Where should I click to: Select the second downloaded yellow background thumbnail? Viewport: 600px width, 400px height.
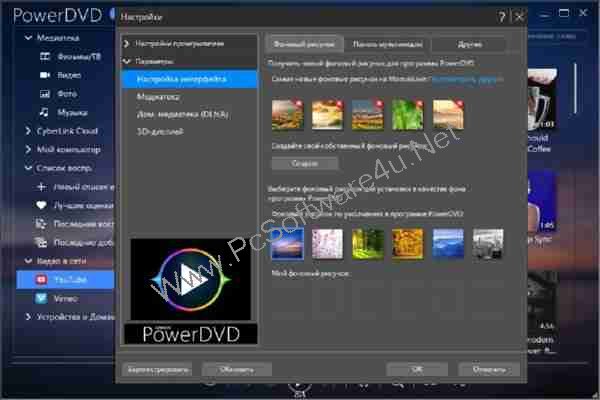[328, 114]
